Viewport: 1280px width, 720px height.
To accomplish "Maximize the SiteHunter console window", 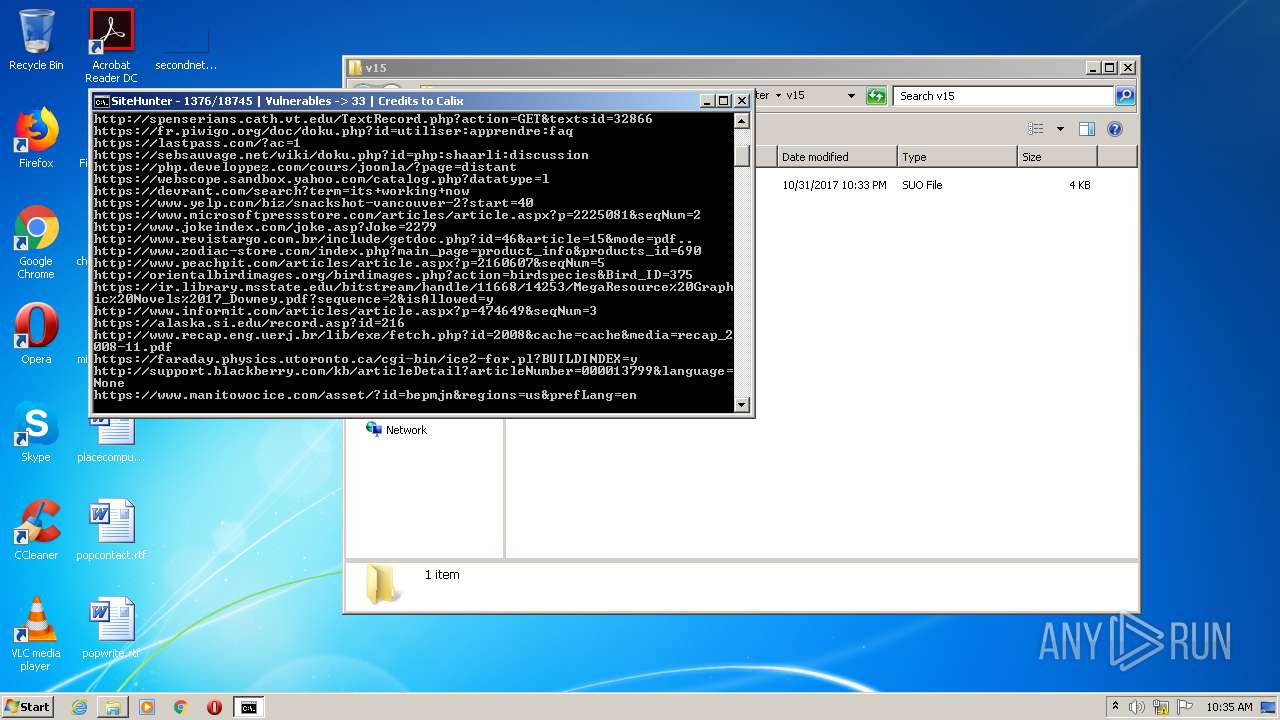I will [x=724, y=101].
